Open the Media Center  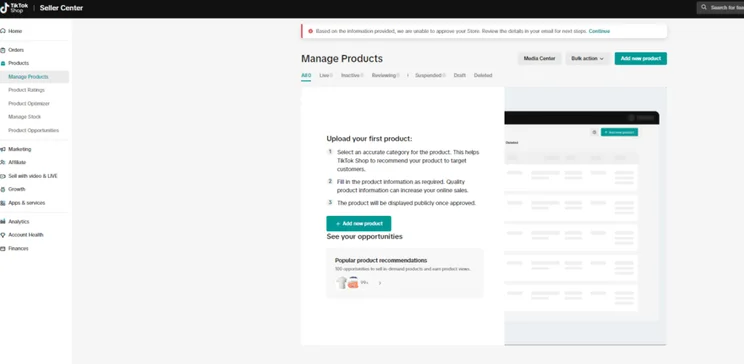(539, 58)
